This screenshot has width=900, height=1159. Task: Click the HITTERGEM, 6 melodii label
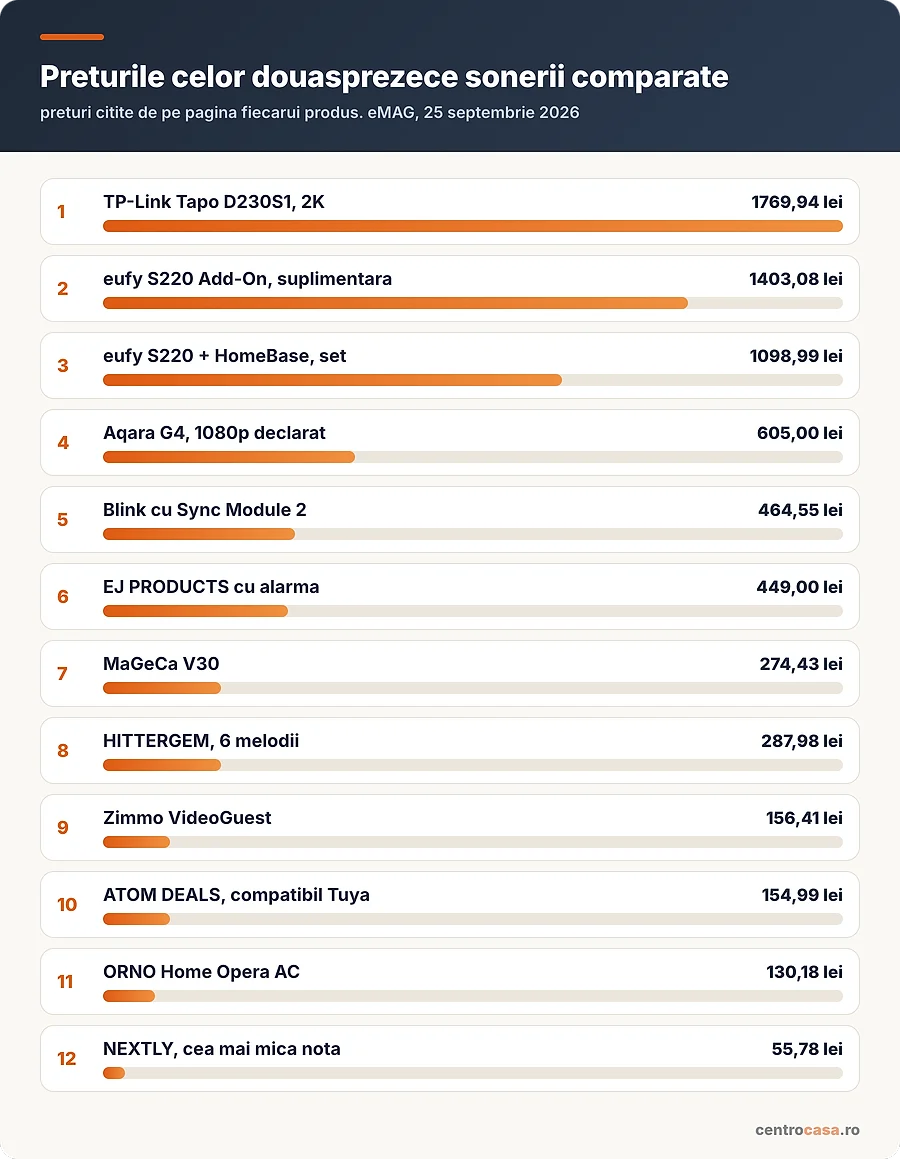click(201, 741)
